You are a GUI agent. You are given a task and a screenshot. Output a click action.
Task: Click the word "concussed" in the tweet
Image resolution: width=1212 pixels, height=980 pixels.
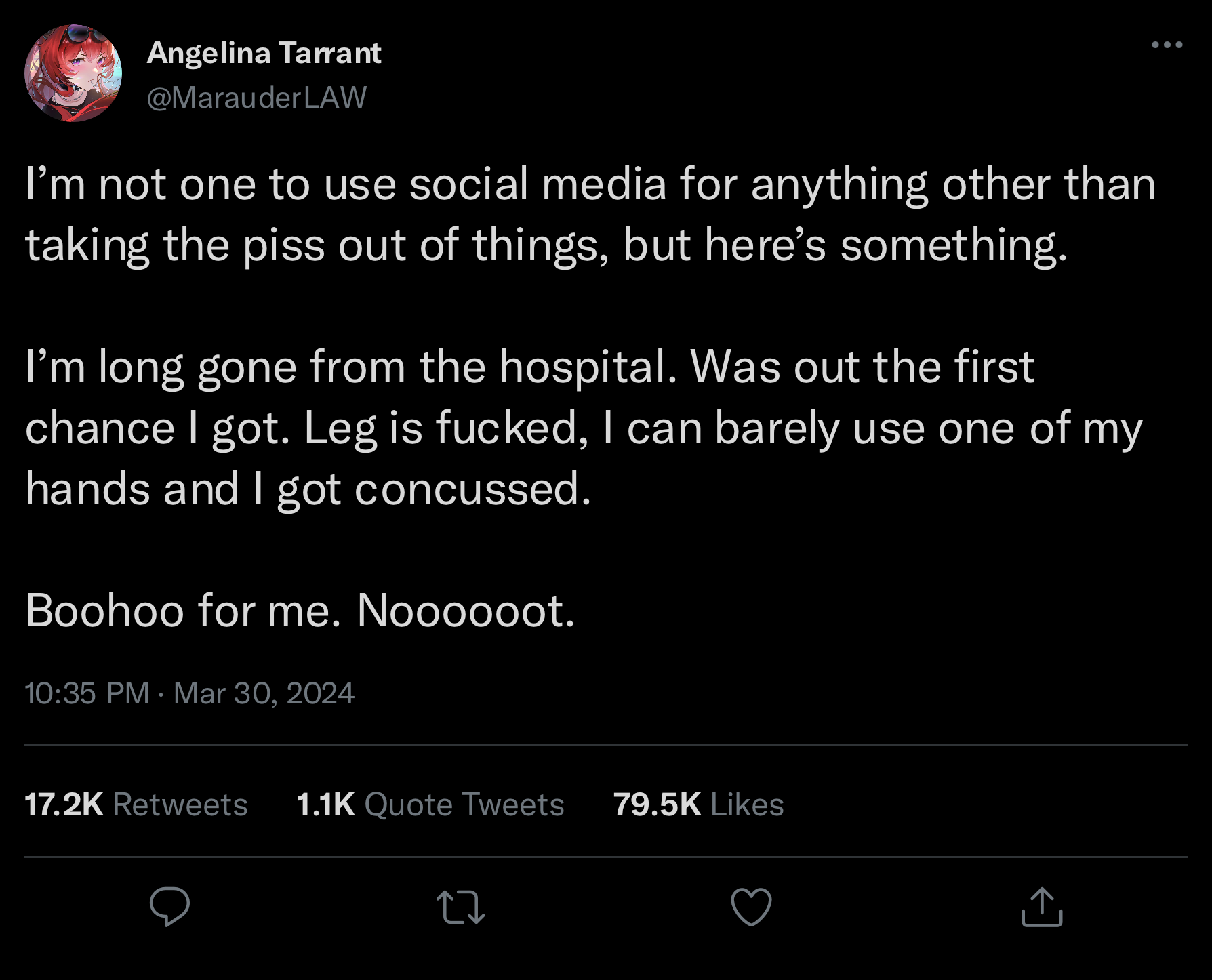472,489
